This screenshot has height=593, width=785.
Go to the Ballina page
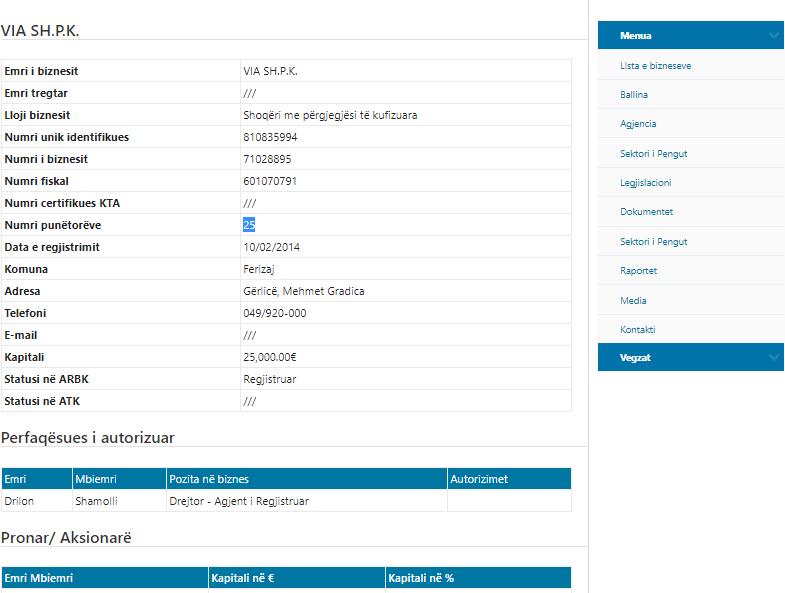(x=634, y=95)
